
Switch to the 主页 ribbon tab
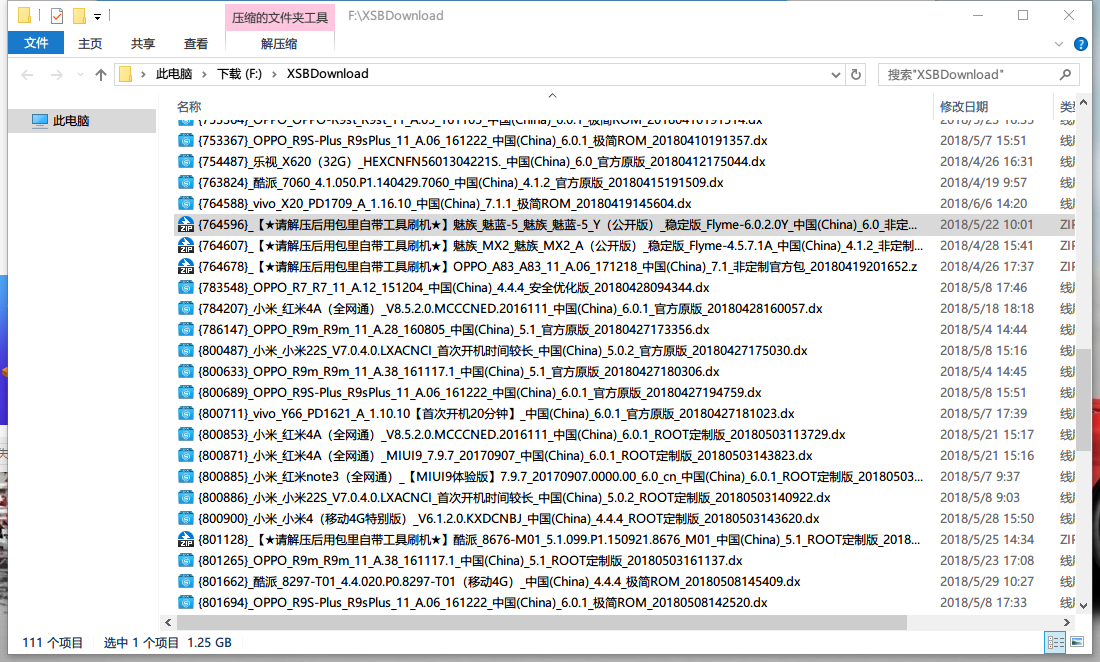90,43
